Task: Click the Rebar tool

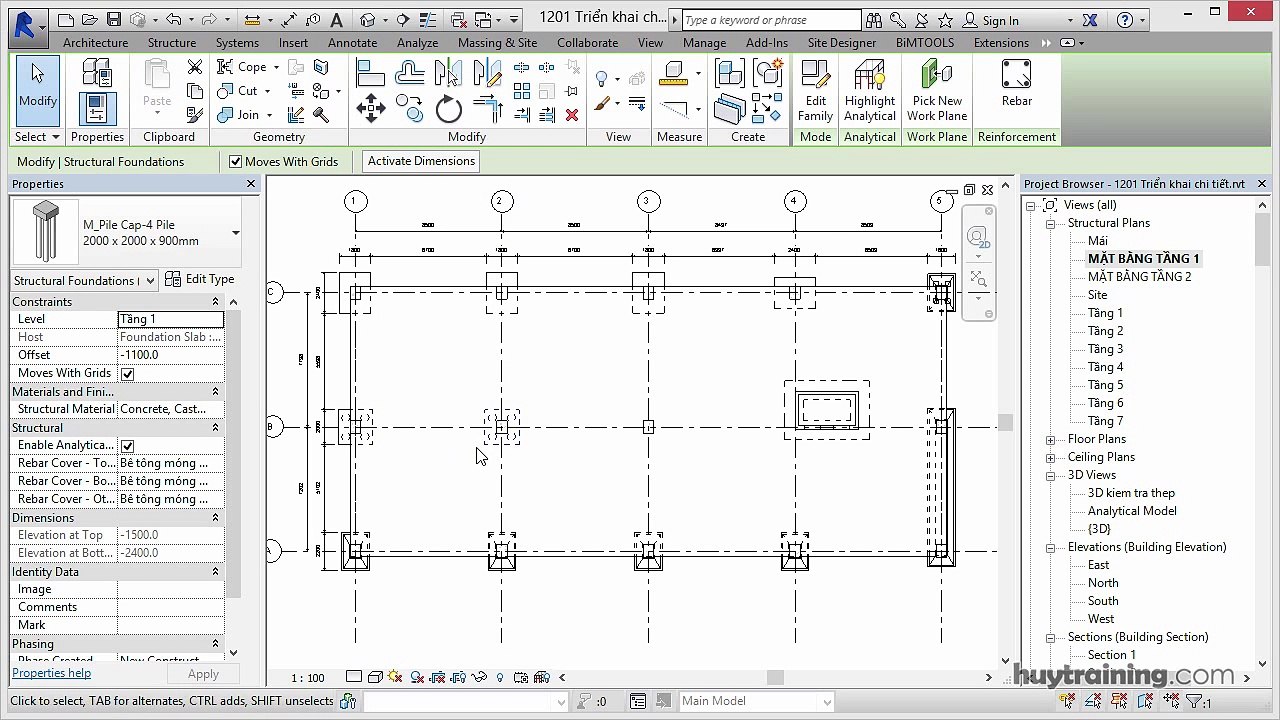Action: pyautogui.click(x=1016, y=83)
